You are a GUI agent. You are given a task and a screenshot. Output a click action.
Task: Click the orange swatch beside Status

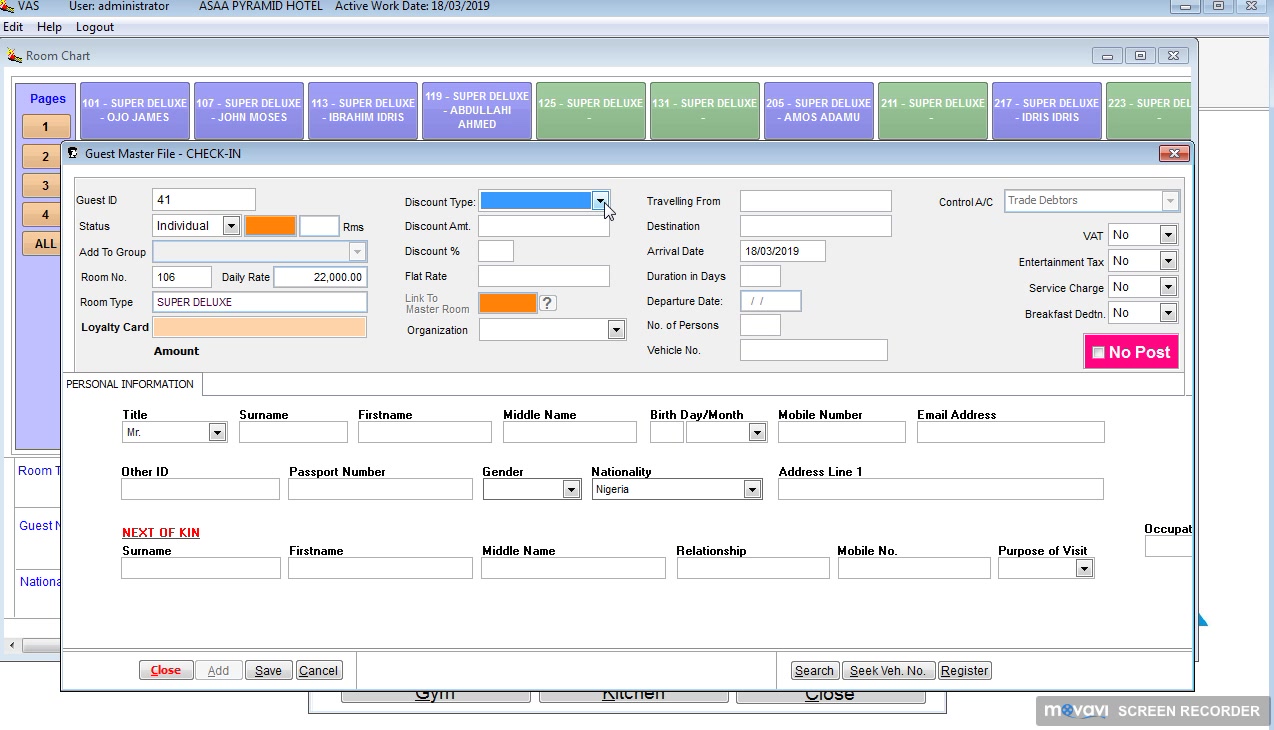click(x=271, y=226)
